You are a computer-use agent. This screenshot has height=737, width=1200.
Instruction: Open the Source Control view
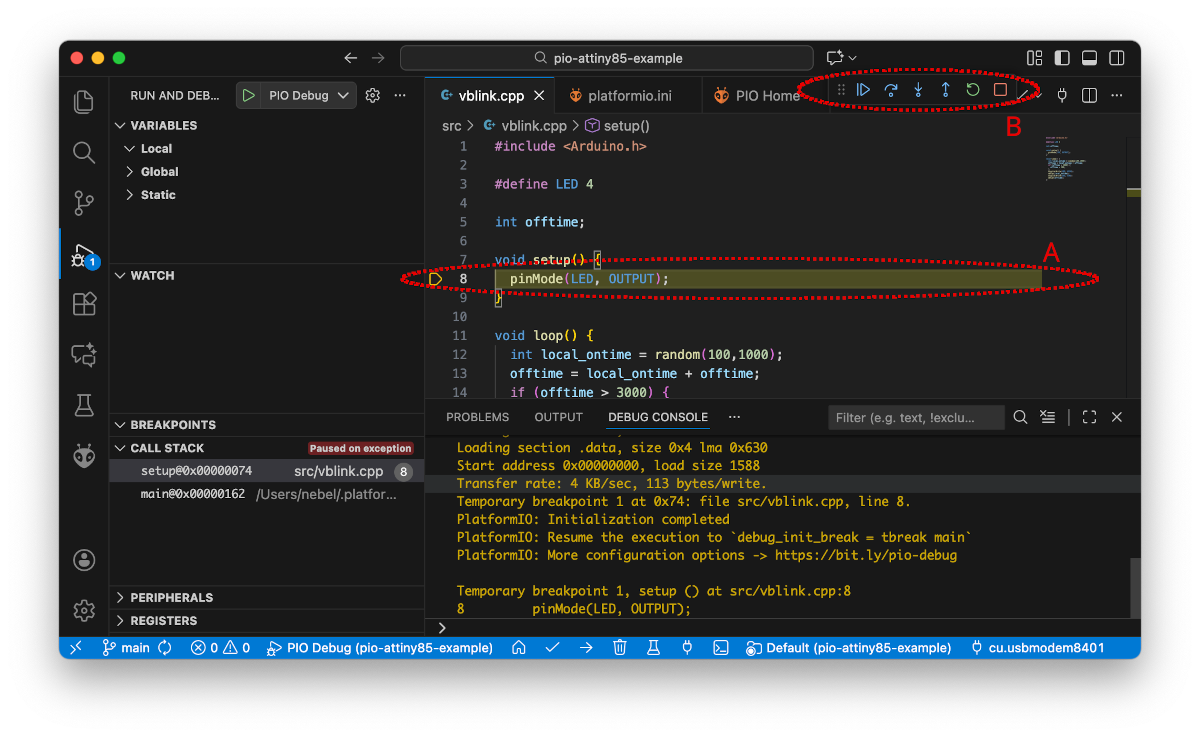[x=84, y=203]
